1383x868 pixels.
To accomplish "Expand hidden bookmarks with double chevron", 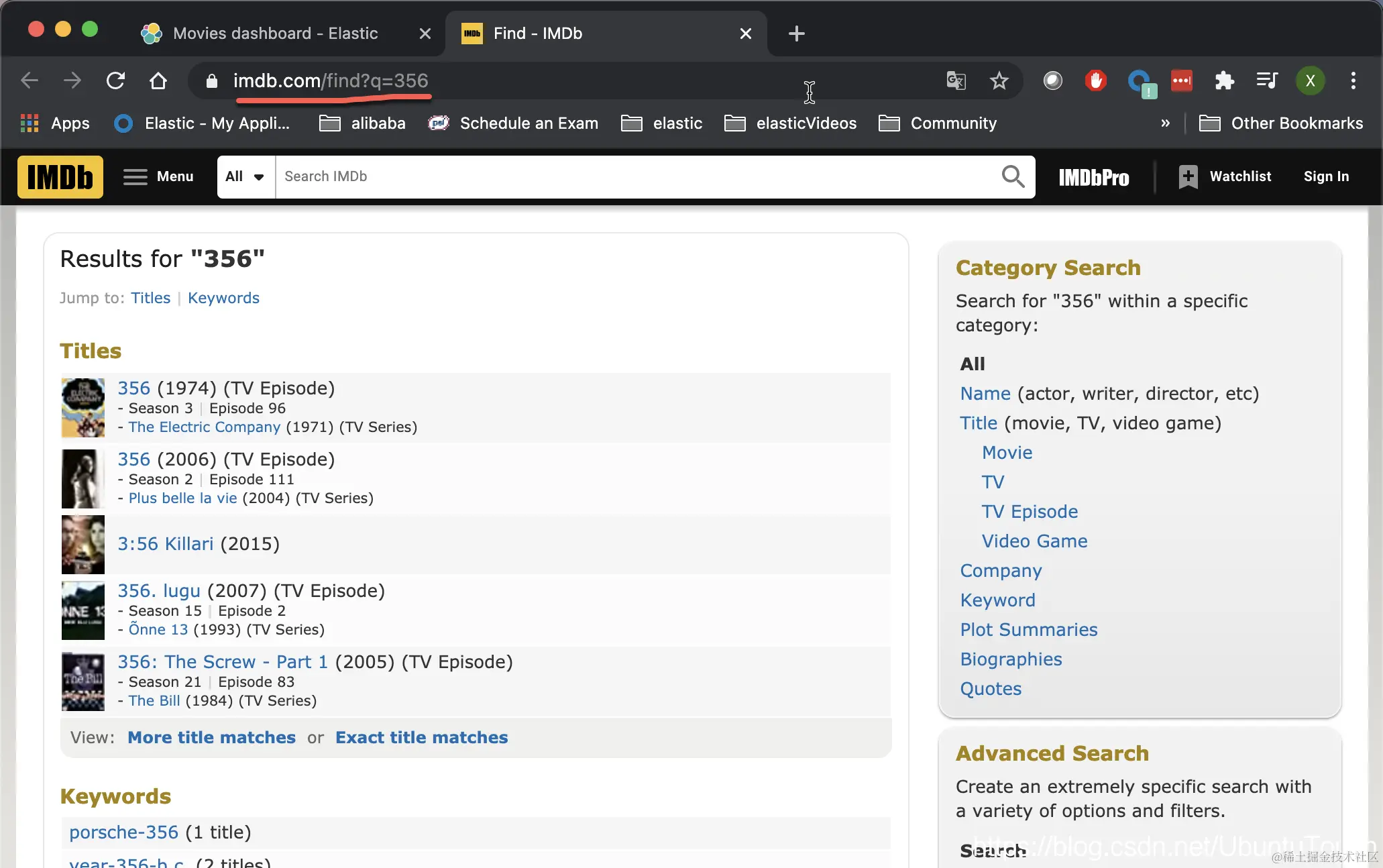I will tap(1165, 123).
